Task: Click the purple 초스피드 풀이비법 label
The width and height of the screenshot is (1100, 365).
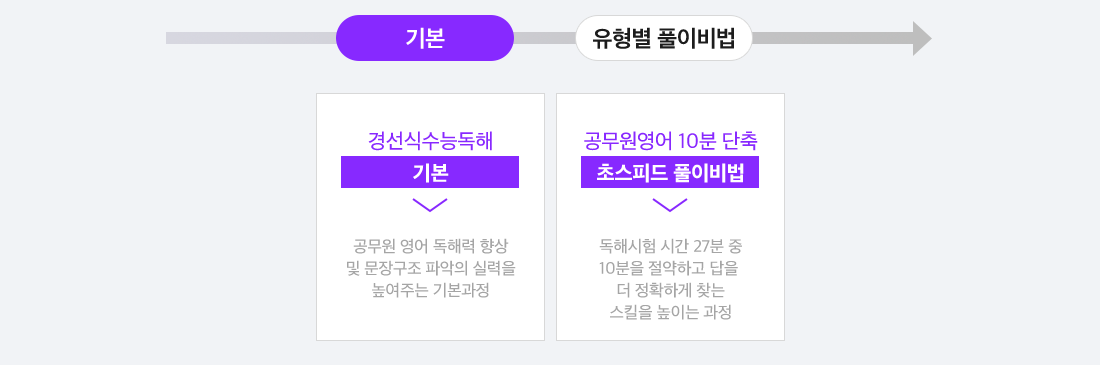Action: tap(670, 172)
